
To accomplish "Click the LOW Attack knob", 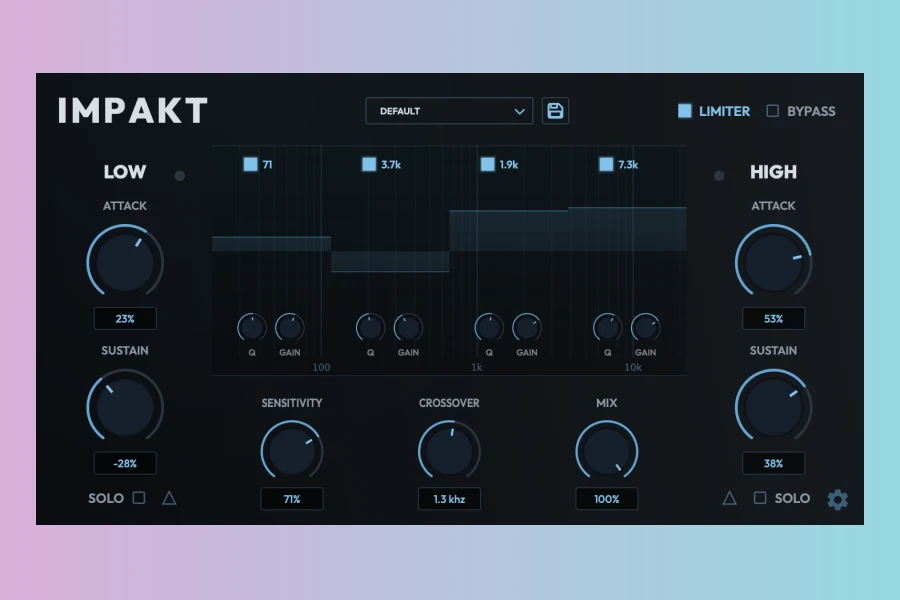I will click(125, 262).
